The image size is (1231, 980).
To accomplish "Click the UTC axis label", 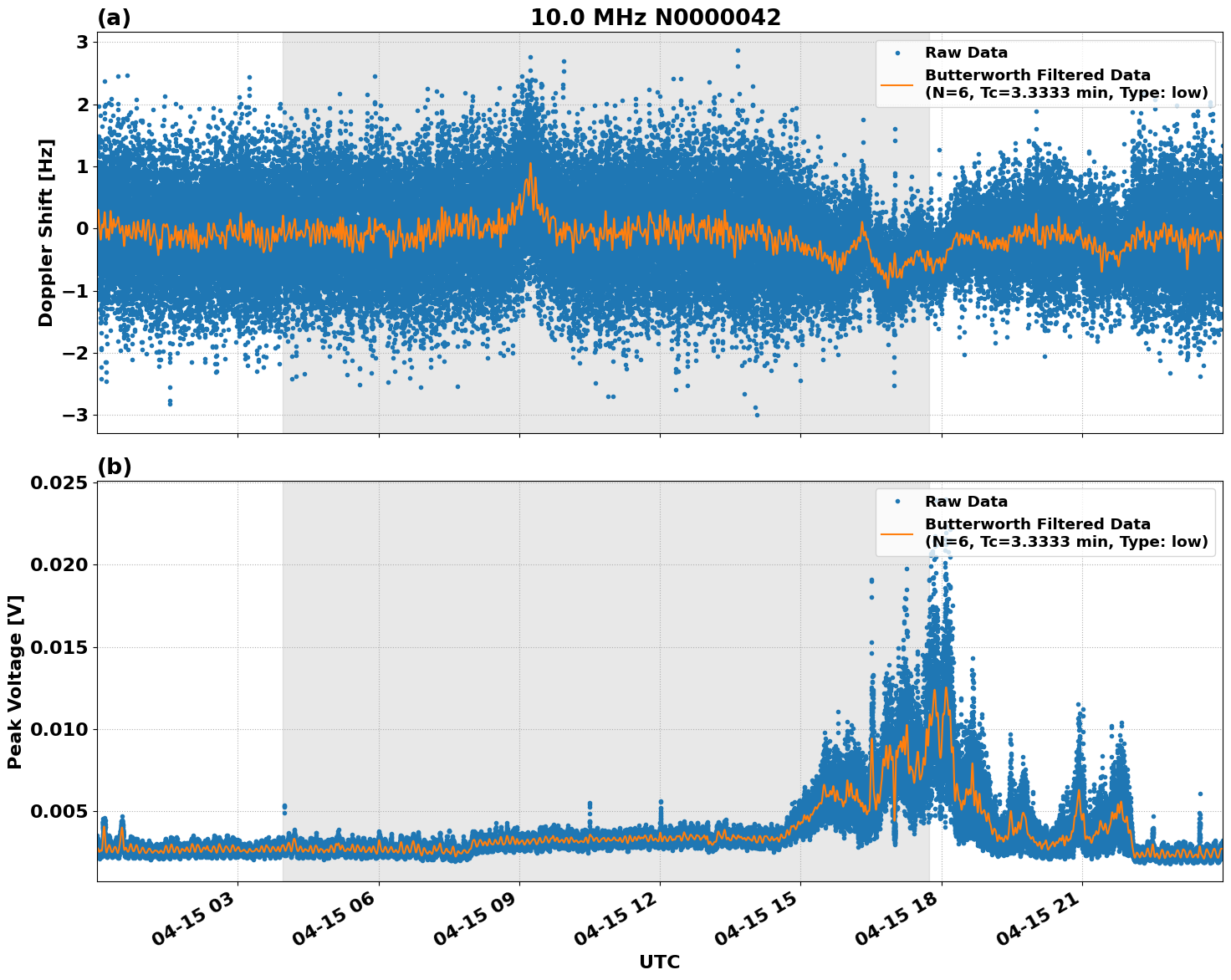I will [x=659, y=962].
